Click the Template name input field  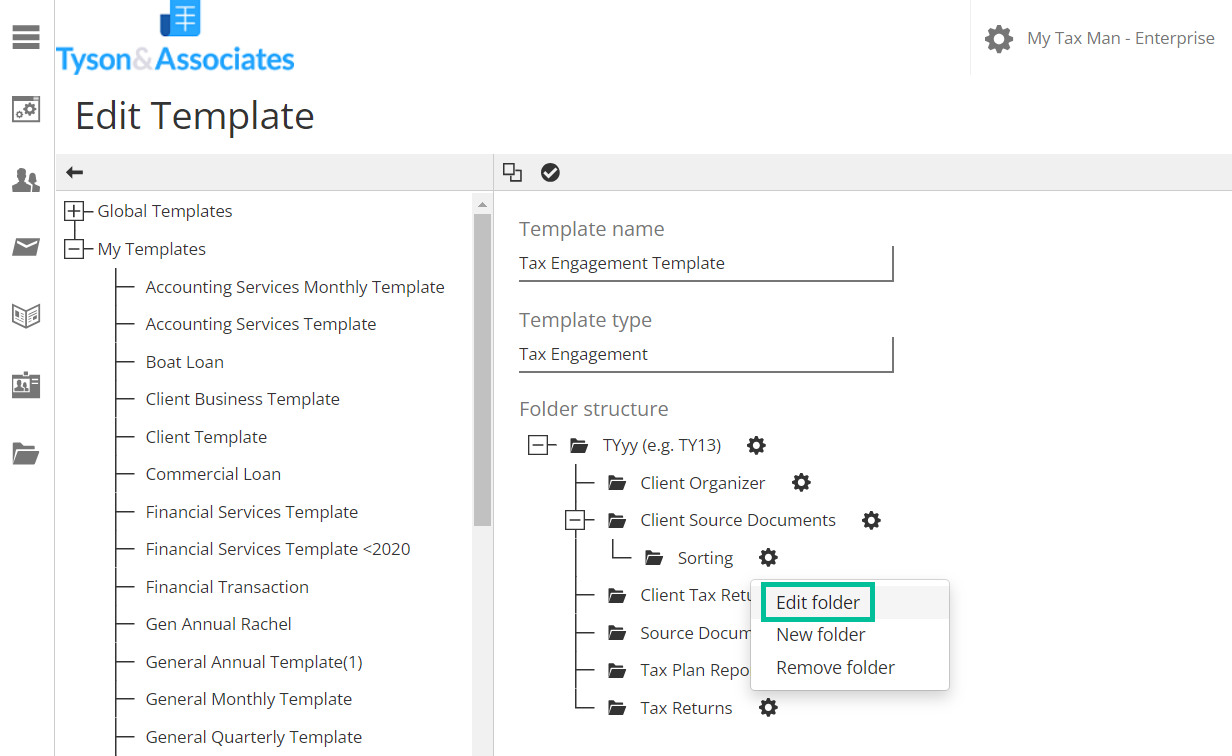click(705, 262)
